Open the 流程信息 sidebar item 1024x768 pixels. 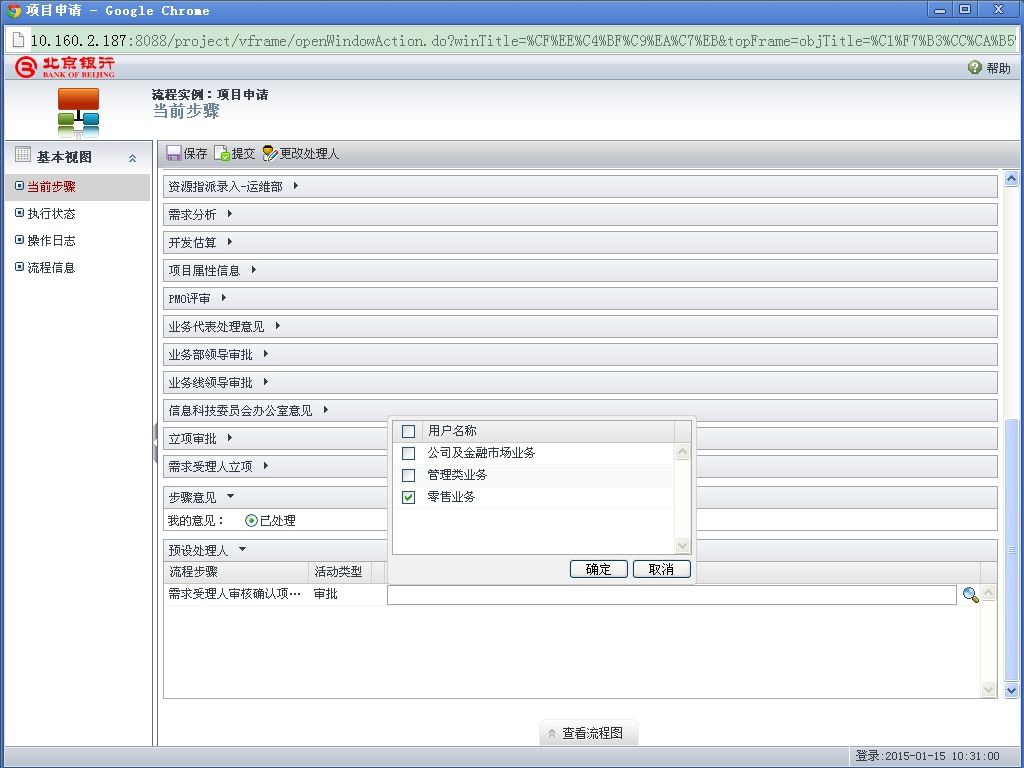[x=52, y=268]
